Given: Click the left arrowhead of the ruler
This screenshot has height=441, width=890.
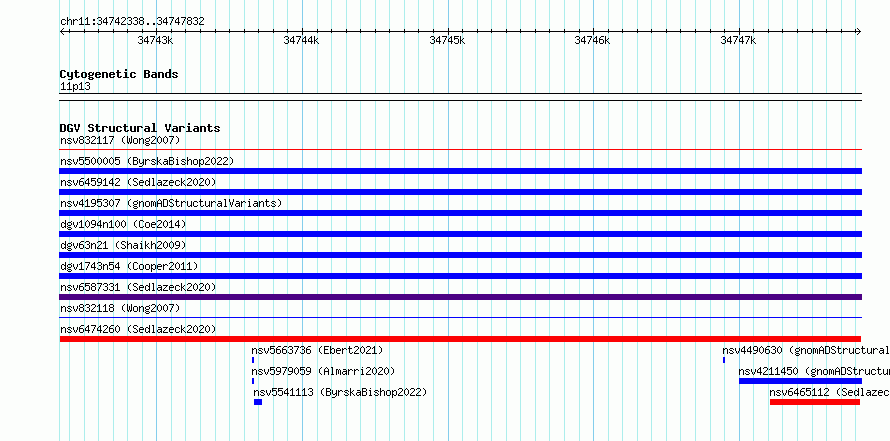Looking at the screenshot, I should pyautogui.click(x=62, y=32).
